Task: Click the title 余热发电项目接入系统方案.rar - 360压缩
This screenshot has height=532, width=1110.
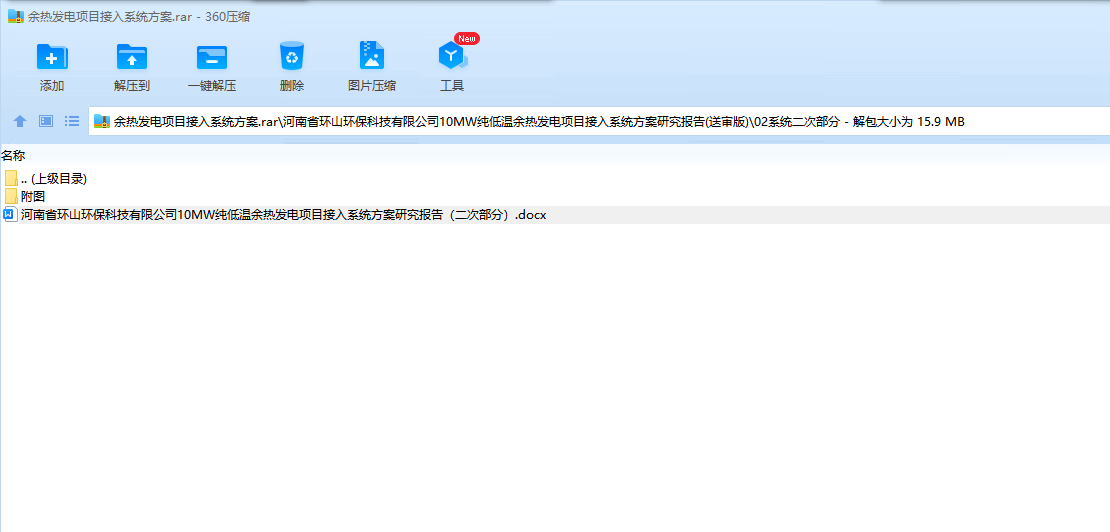Action: click(139, 17)
